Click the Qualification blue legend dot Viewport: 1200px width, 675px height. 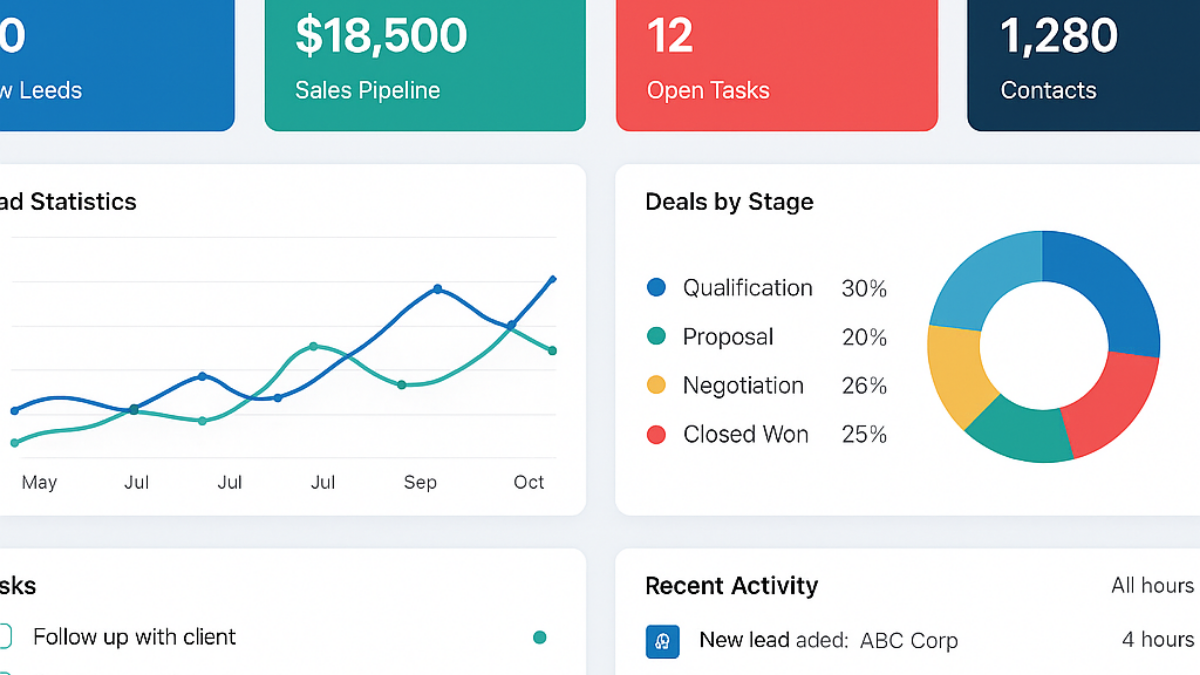coord(656,288)
